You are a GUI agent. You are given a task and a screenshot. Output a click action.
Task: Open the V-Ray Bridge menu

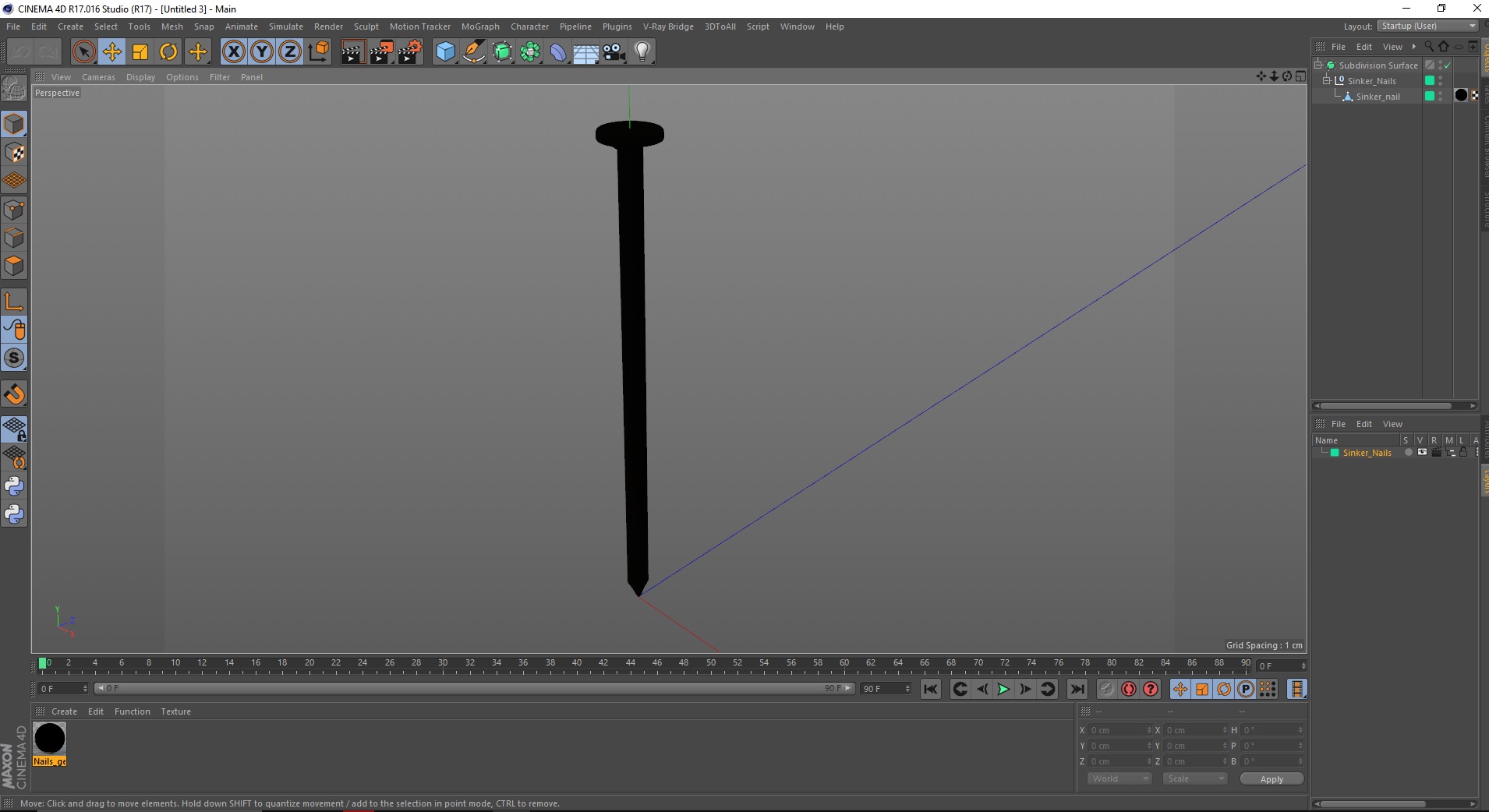pos(668,26)
